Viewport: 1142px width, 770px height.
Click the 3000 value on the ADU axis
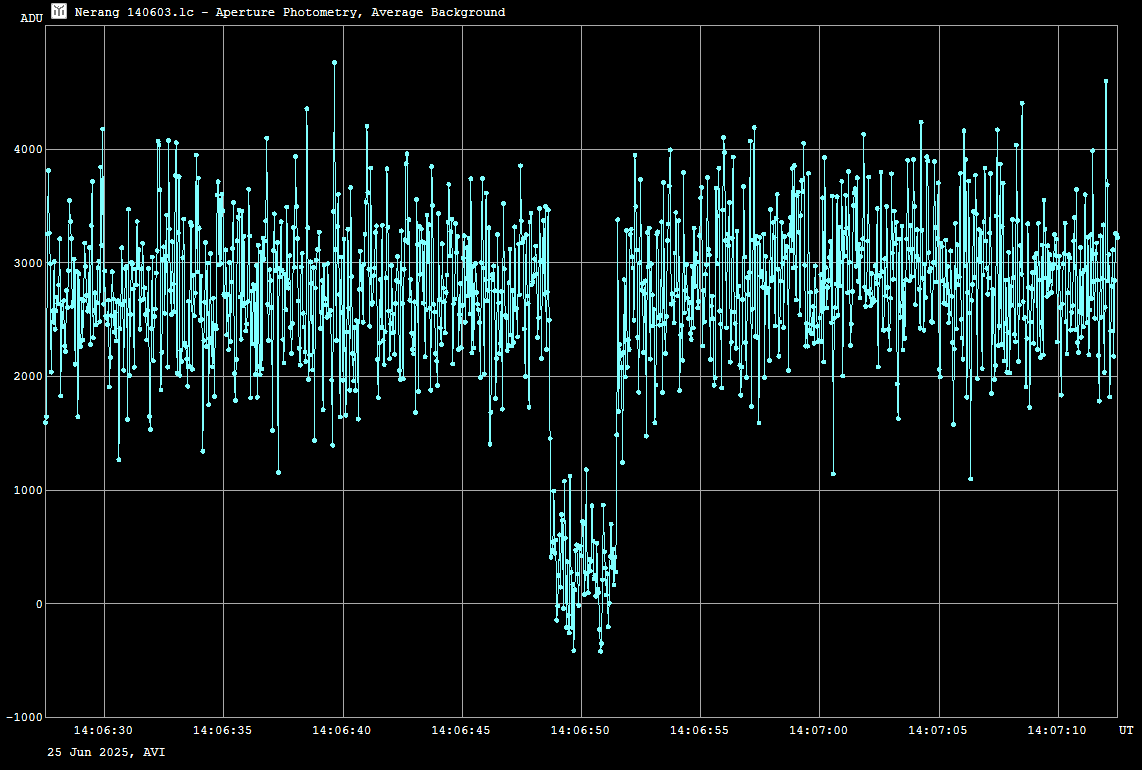coord(27,263)
